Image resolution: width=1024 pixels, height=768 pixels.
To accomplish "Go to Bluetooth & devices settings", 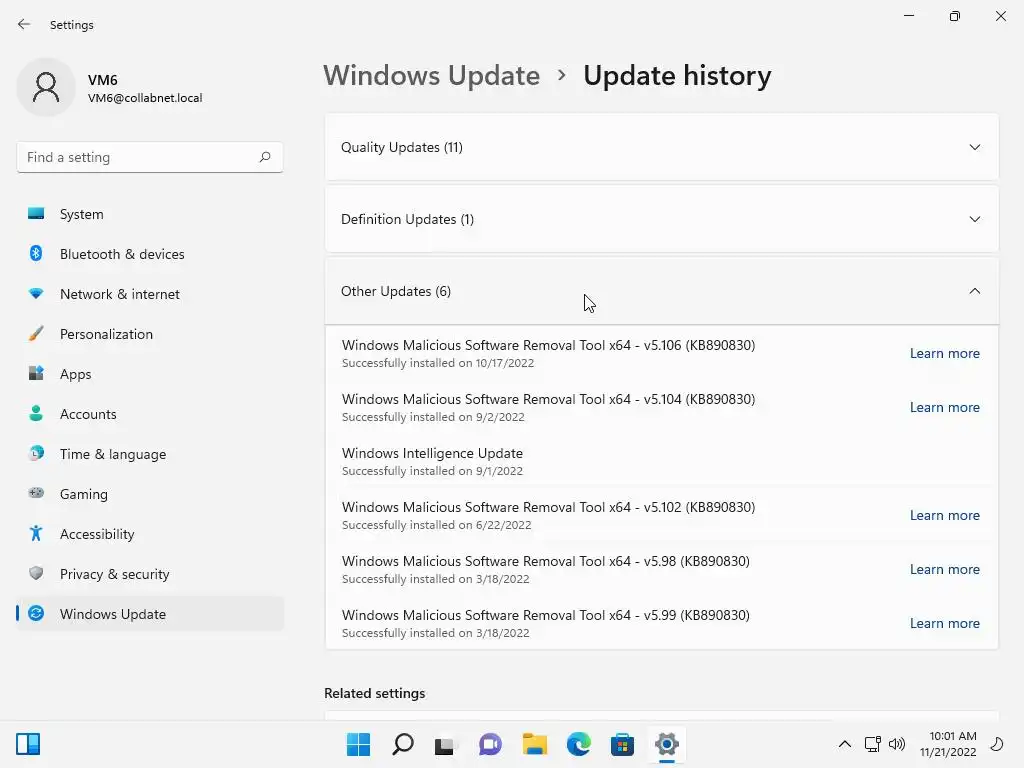I will [x=150, y=253].
